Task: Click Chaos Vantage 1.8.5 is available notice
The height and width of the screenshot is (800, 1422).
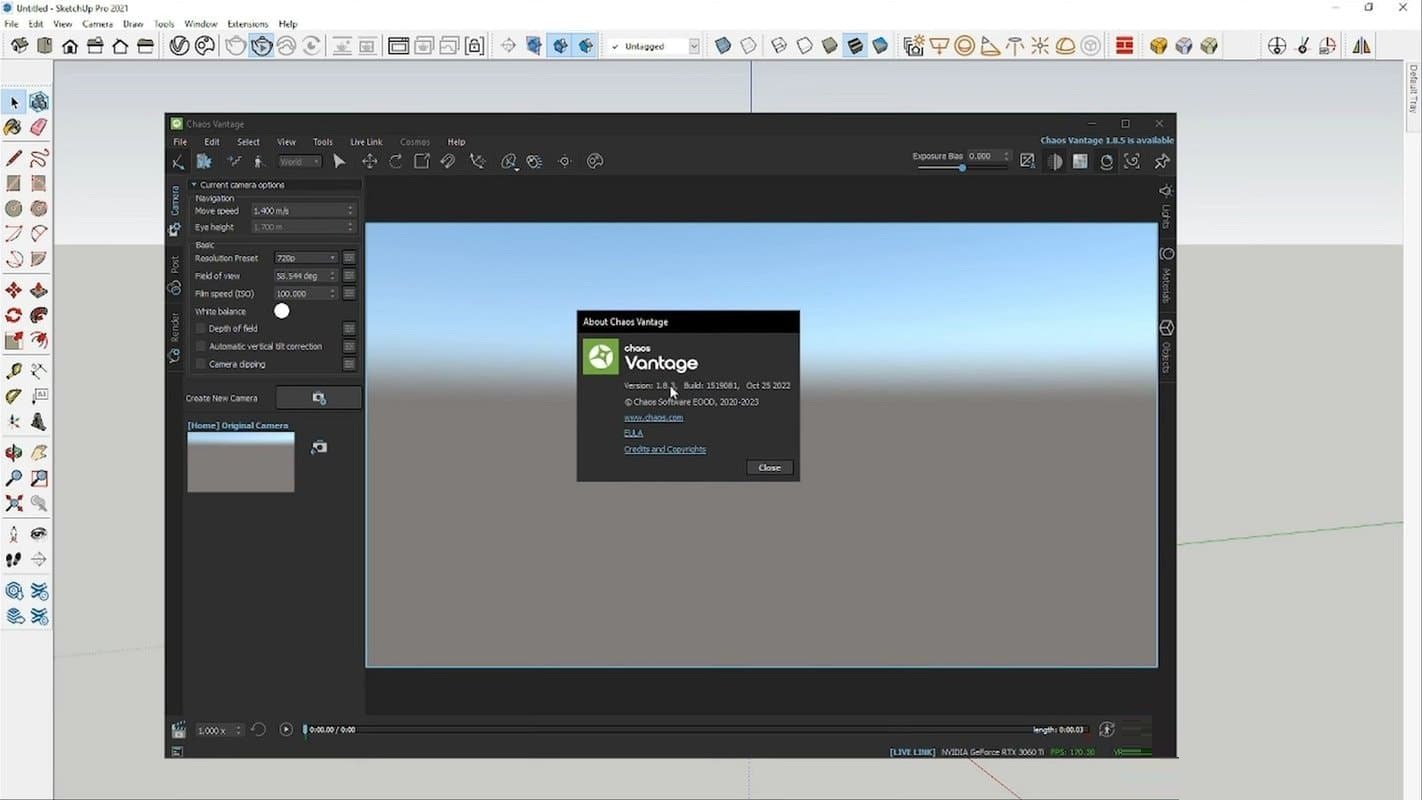Action: [1107, 141]
